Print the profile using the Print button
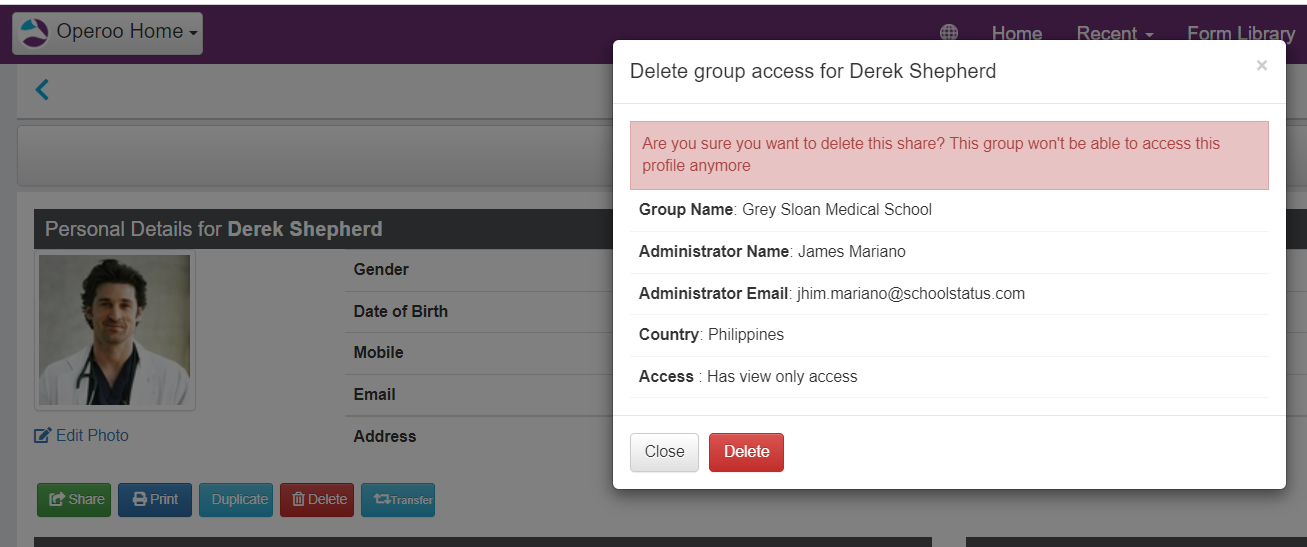The width and height of the screenshot is (1307, 547). pyautogui.click(x=155, y=499)
